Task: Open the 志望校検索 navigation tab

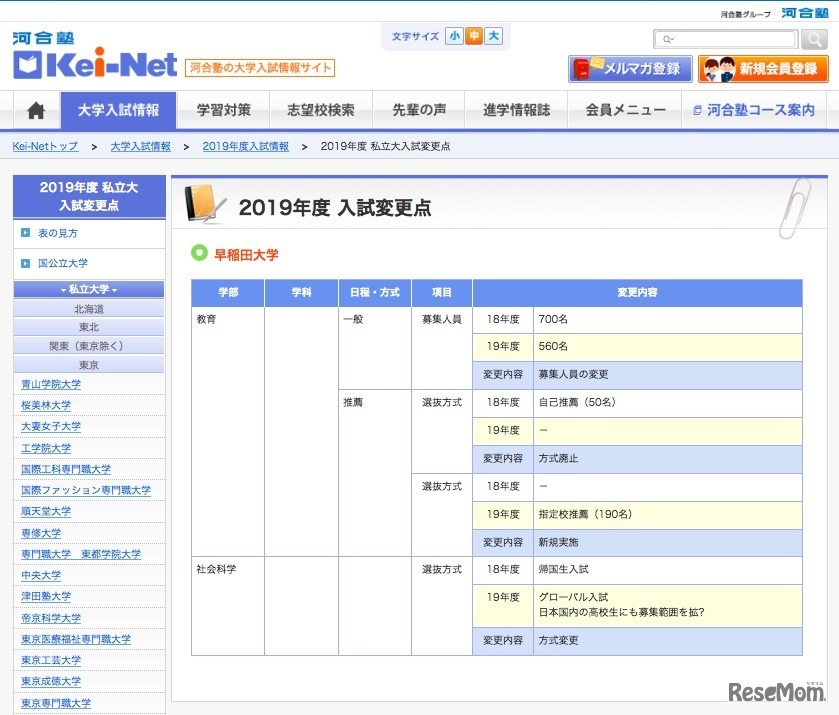Action: point(320,110)
